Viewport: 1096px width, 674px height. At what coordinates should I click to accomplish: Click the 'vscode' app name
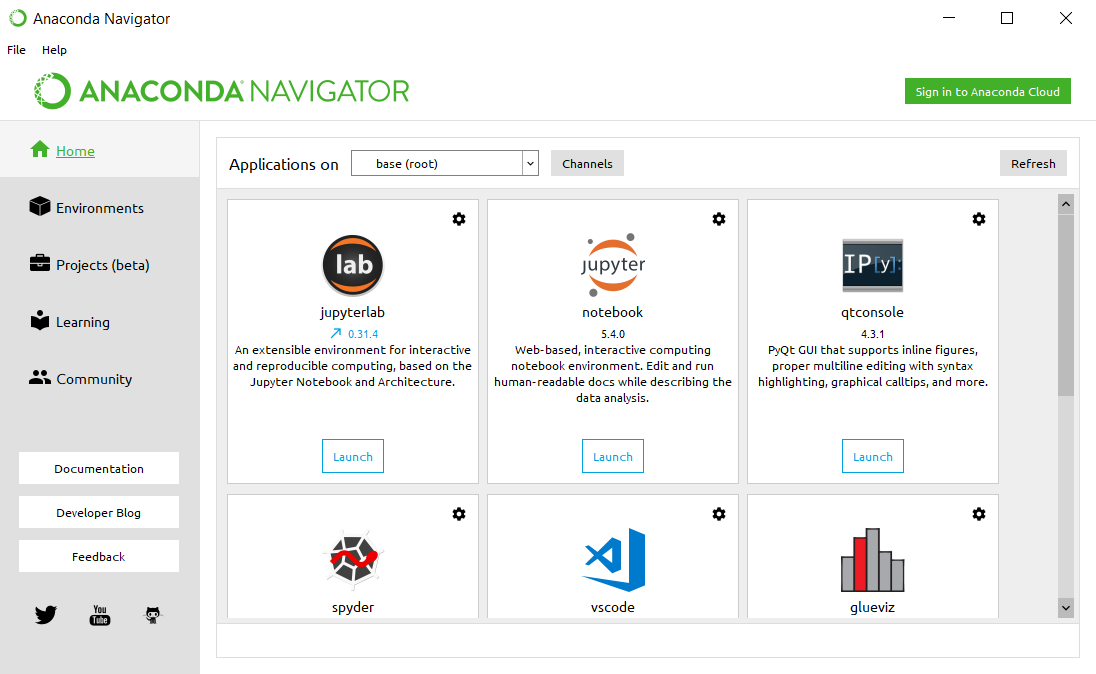click(612, 607)
